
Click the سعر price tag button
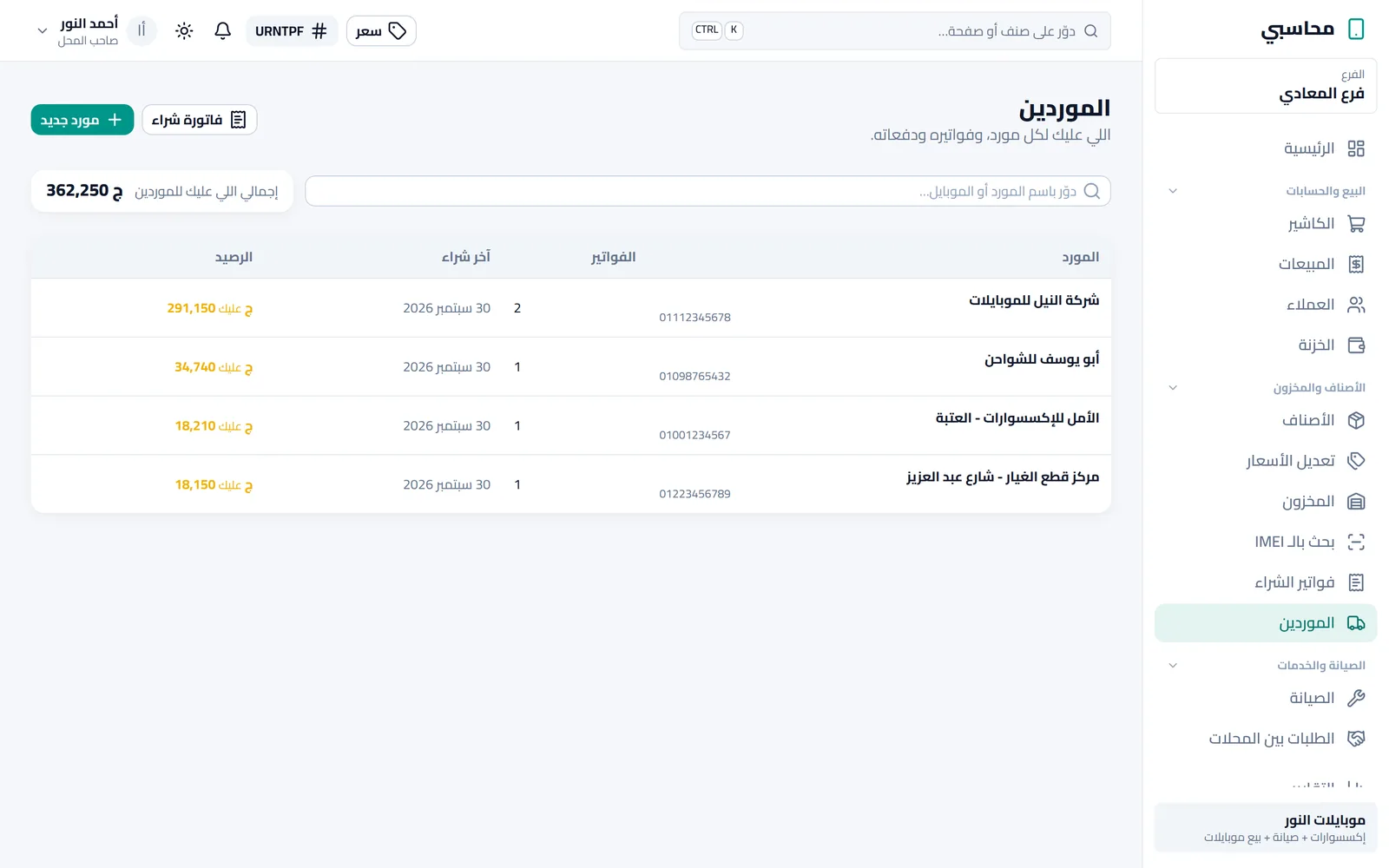tap(381, 31)
